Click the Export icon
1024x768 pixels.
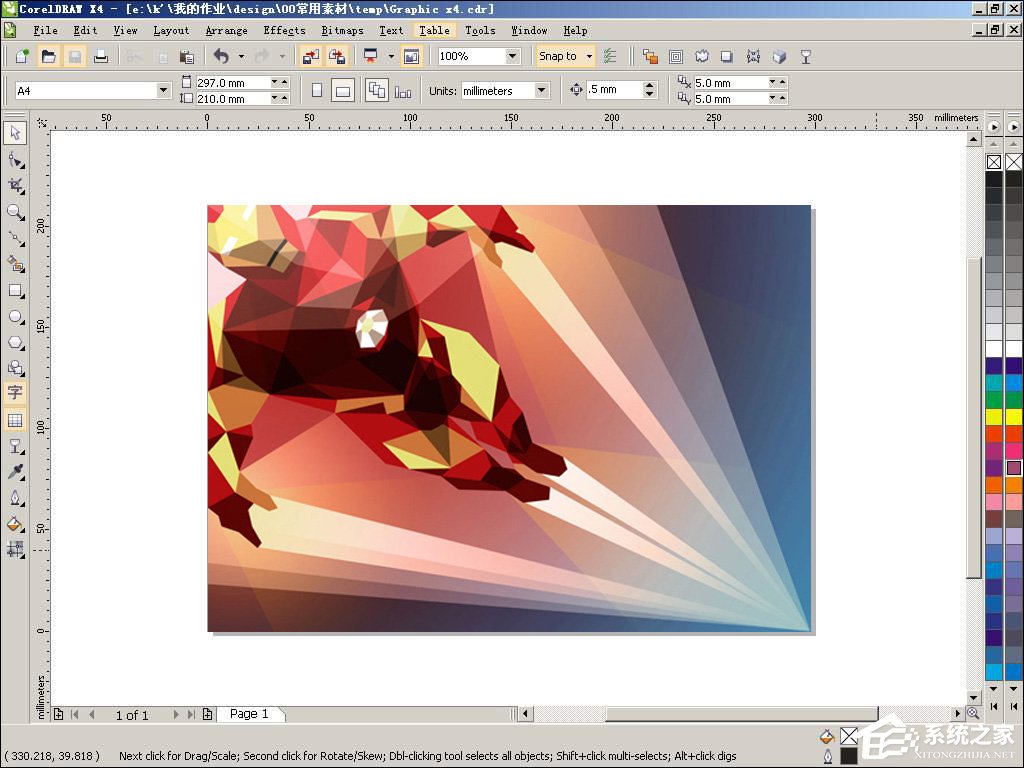point(337,57)
